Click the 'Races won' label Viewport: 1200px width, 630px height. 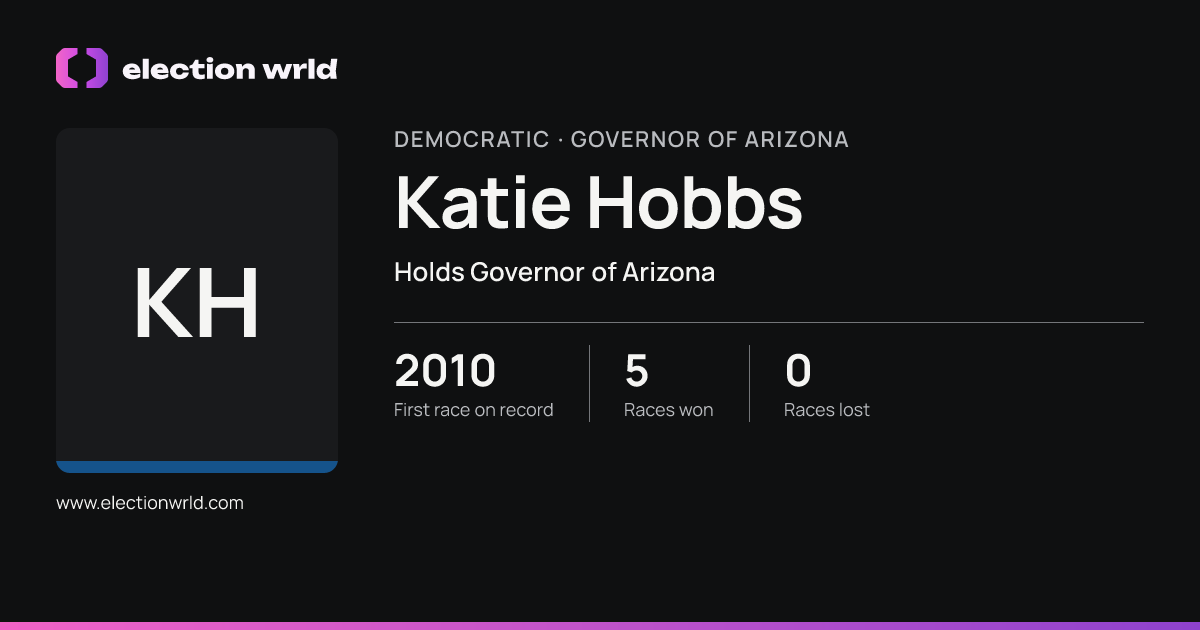669,410
